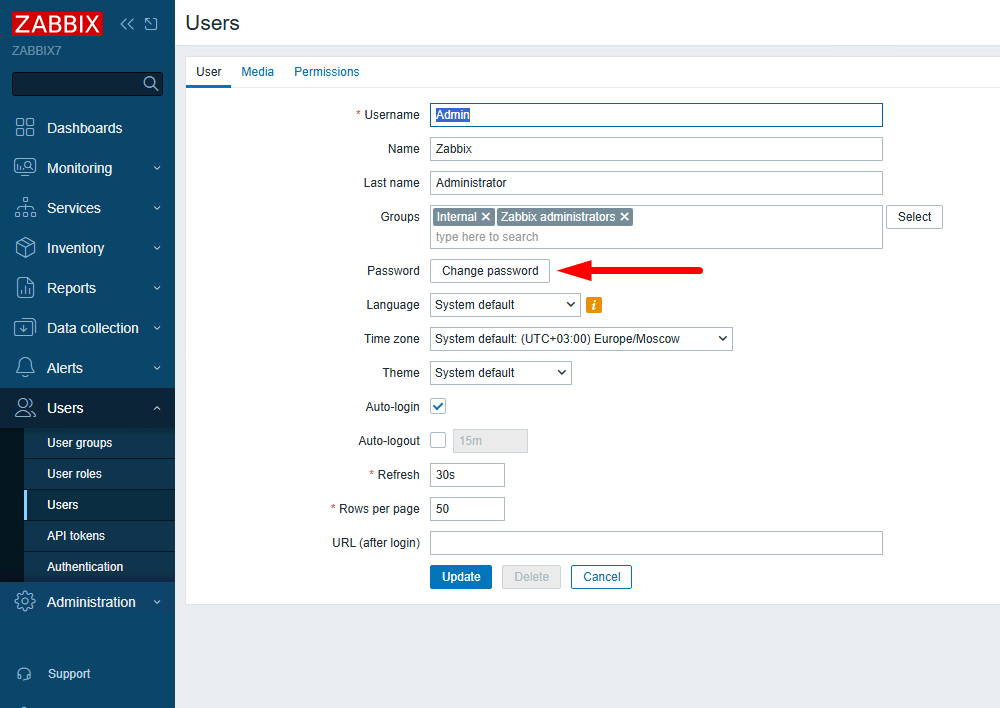Click the Auto-logout 15m time field
The width and height of the screenshot is (1000, 708).
pyautogui.click(x=490, y=441)
